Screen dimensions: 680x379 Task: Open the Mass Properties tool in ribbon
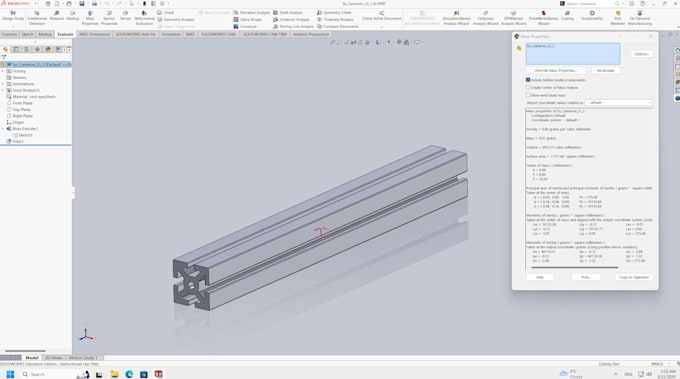point(90,17)
